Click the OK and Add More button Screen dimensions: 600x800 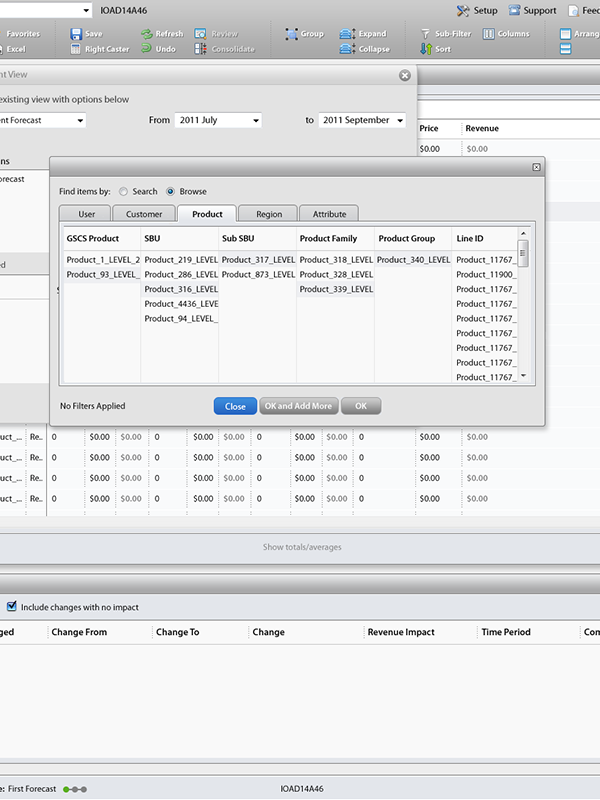297,406
